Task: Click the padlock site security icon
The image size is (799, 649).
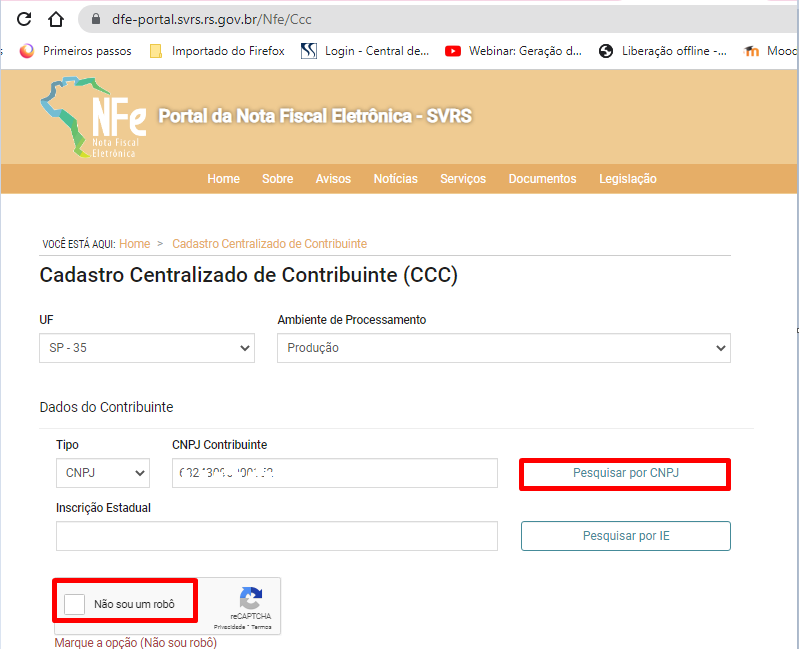Action: 96,19
